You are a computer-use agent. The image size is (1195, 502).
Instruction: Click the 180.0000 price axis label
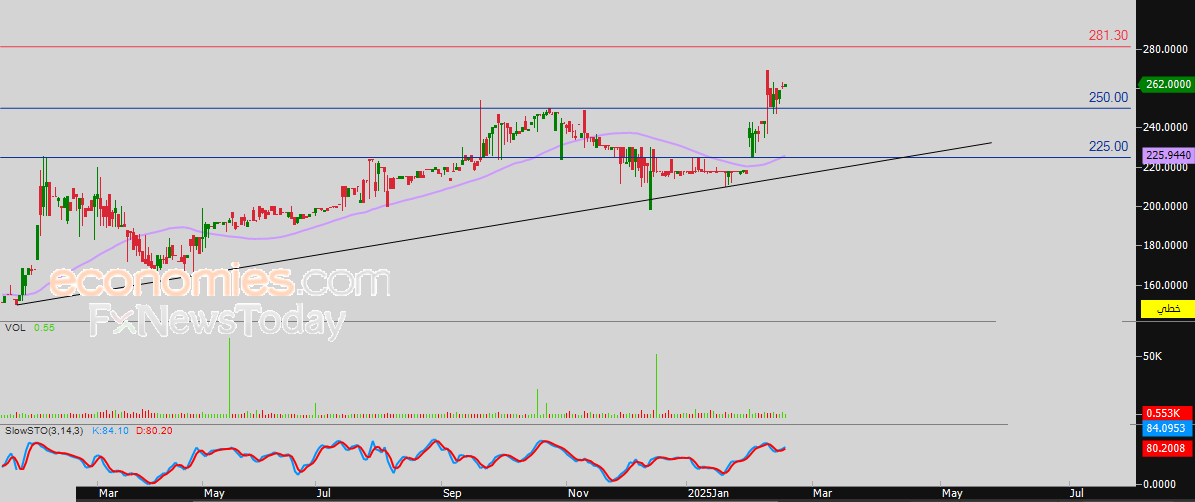[x=1166, y=246]
